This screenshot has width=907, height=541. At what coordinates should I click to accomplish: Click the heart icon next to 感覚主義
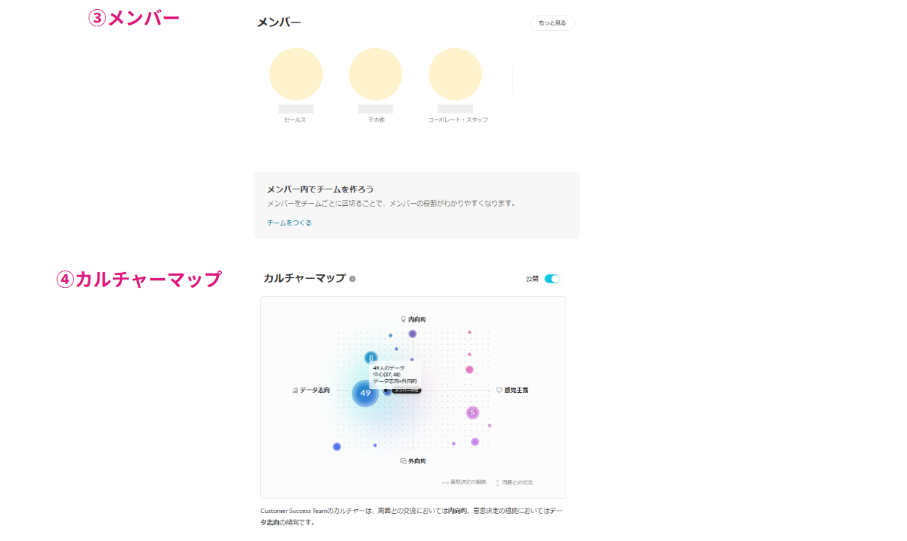click(x=499, y=390)
